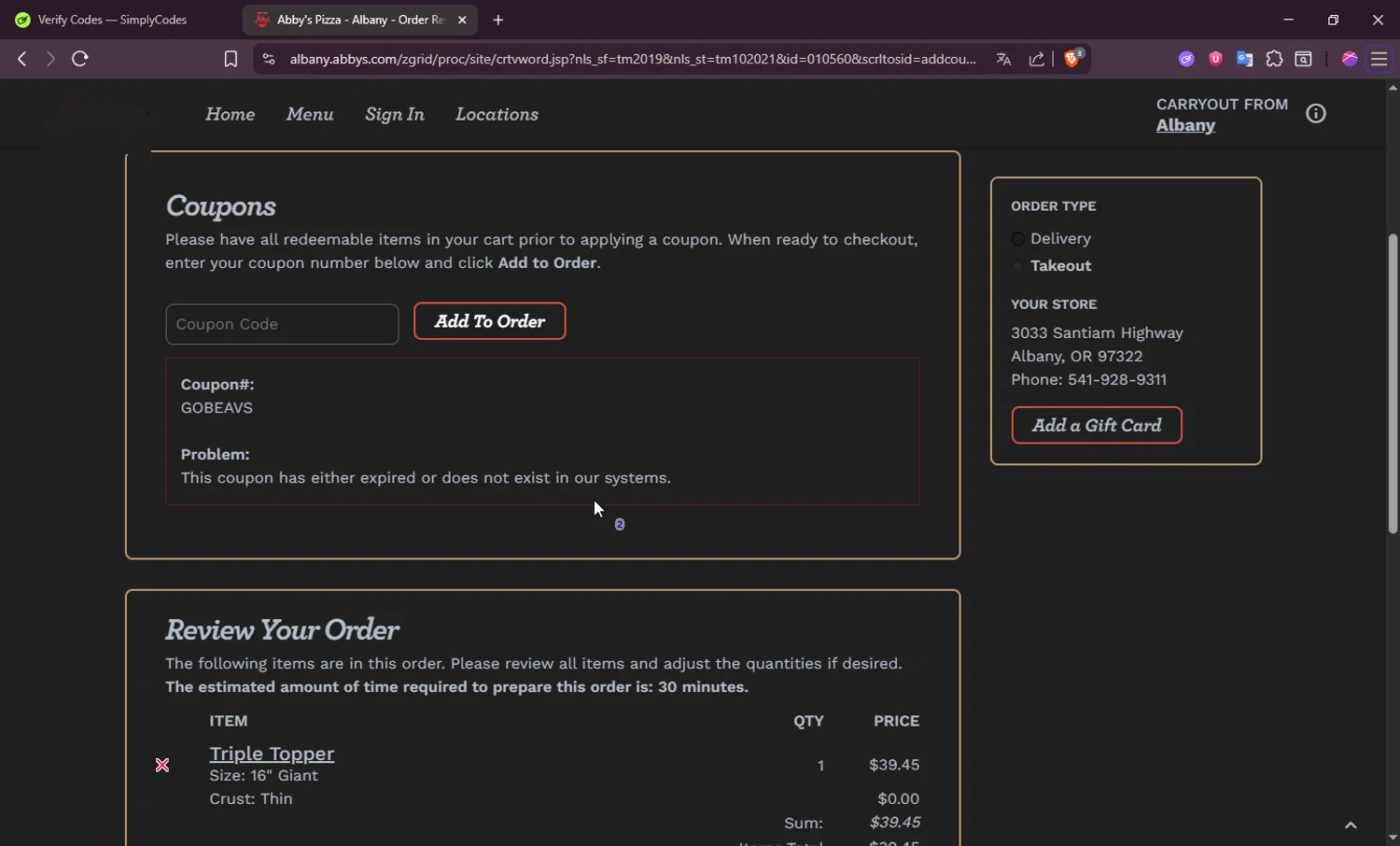Screen dimensions: 1400x846
Task: Click the $39.45 Triple Topper price
Action: tap(894, 765)
